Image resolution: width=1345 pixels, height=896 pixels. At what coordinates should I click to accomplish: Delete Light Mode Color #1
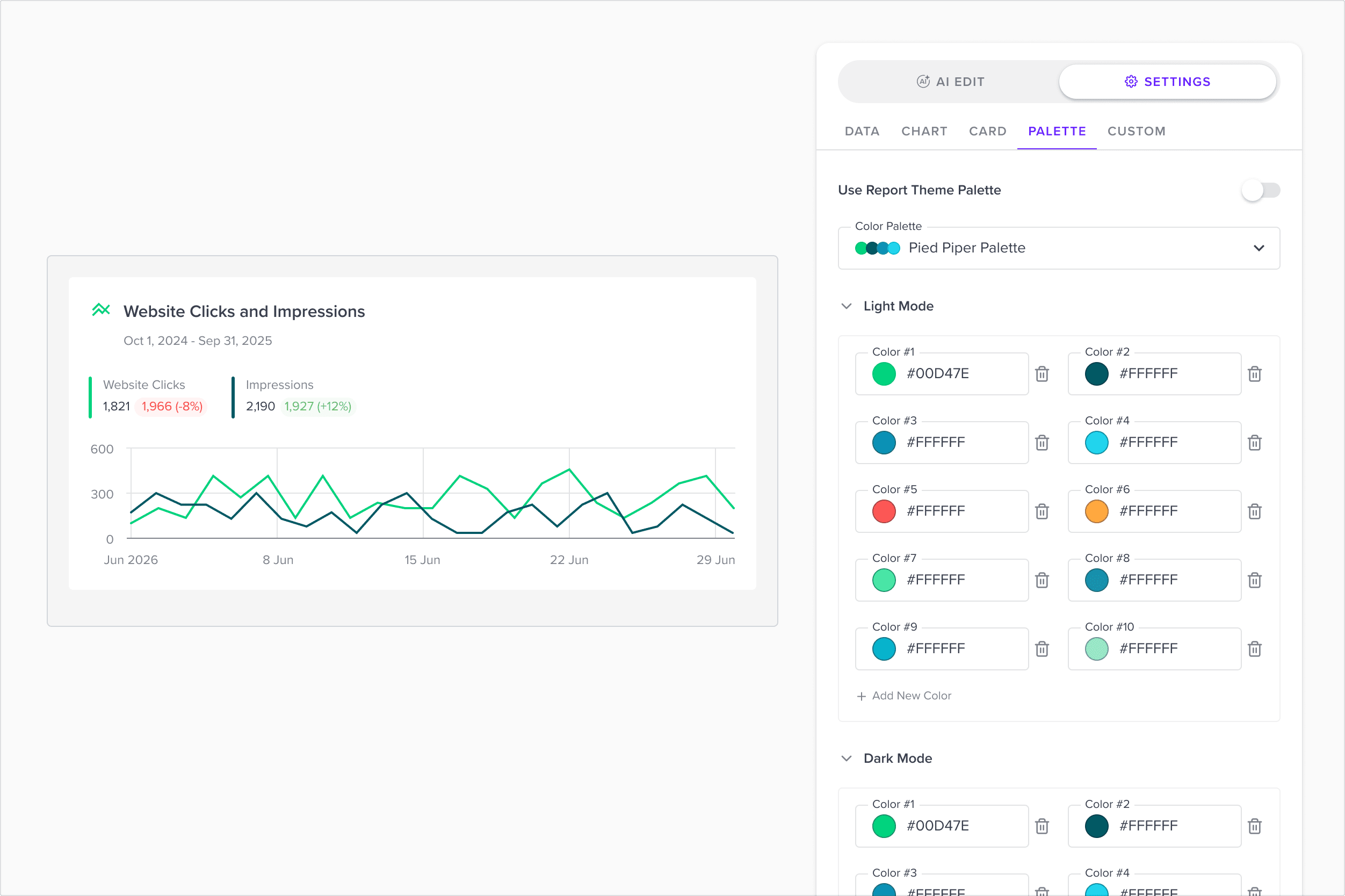[1042, 374]
